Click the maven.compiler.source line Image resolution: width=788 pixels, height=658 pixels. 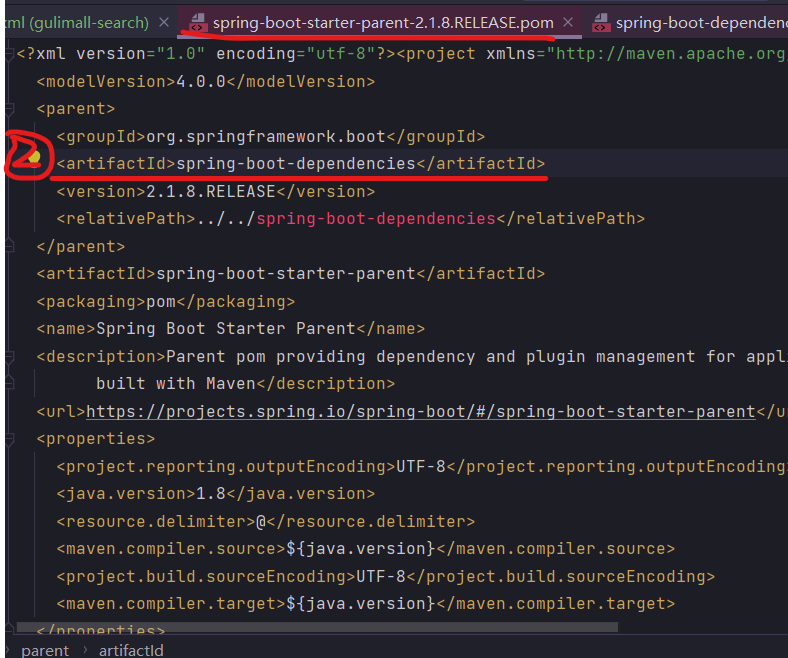pyautogui.click(x=366, y=548)
